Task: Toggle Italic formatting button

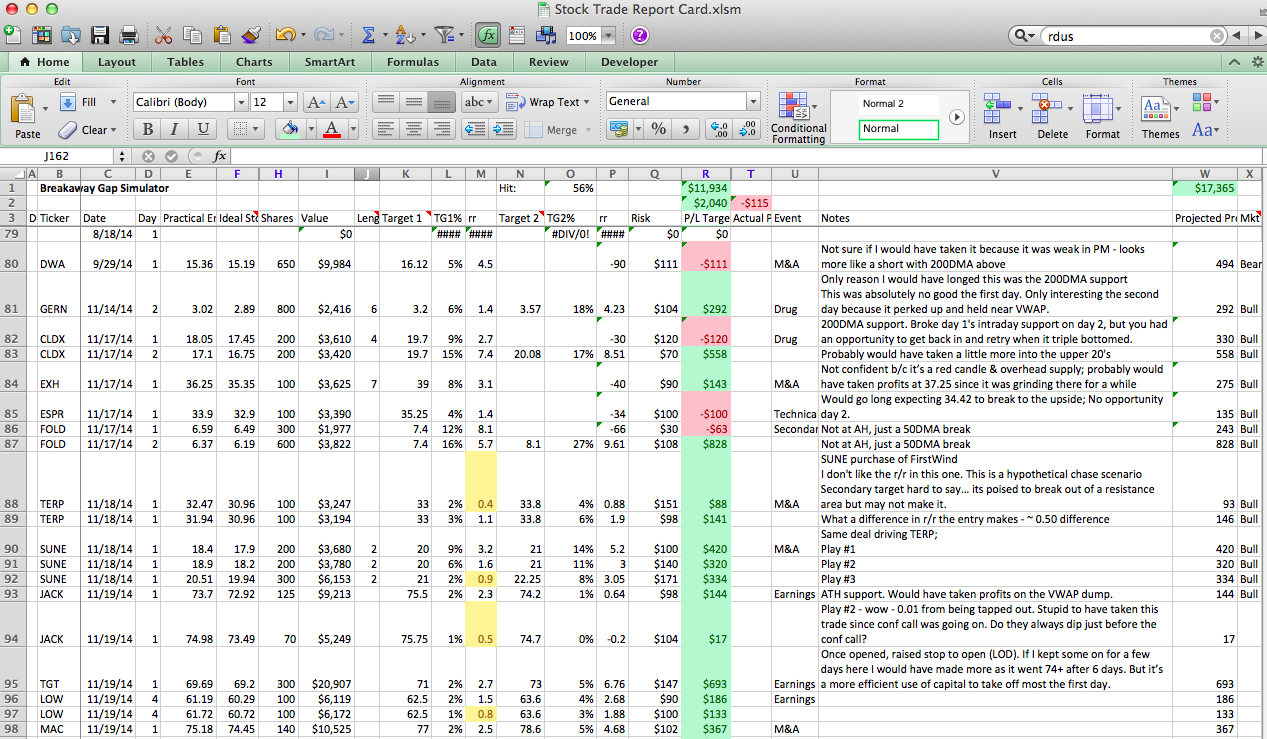Action: pyautogui.click(x=175, y=129)
